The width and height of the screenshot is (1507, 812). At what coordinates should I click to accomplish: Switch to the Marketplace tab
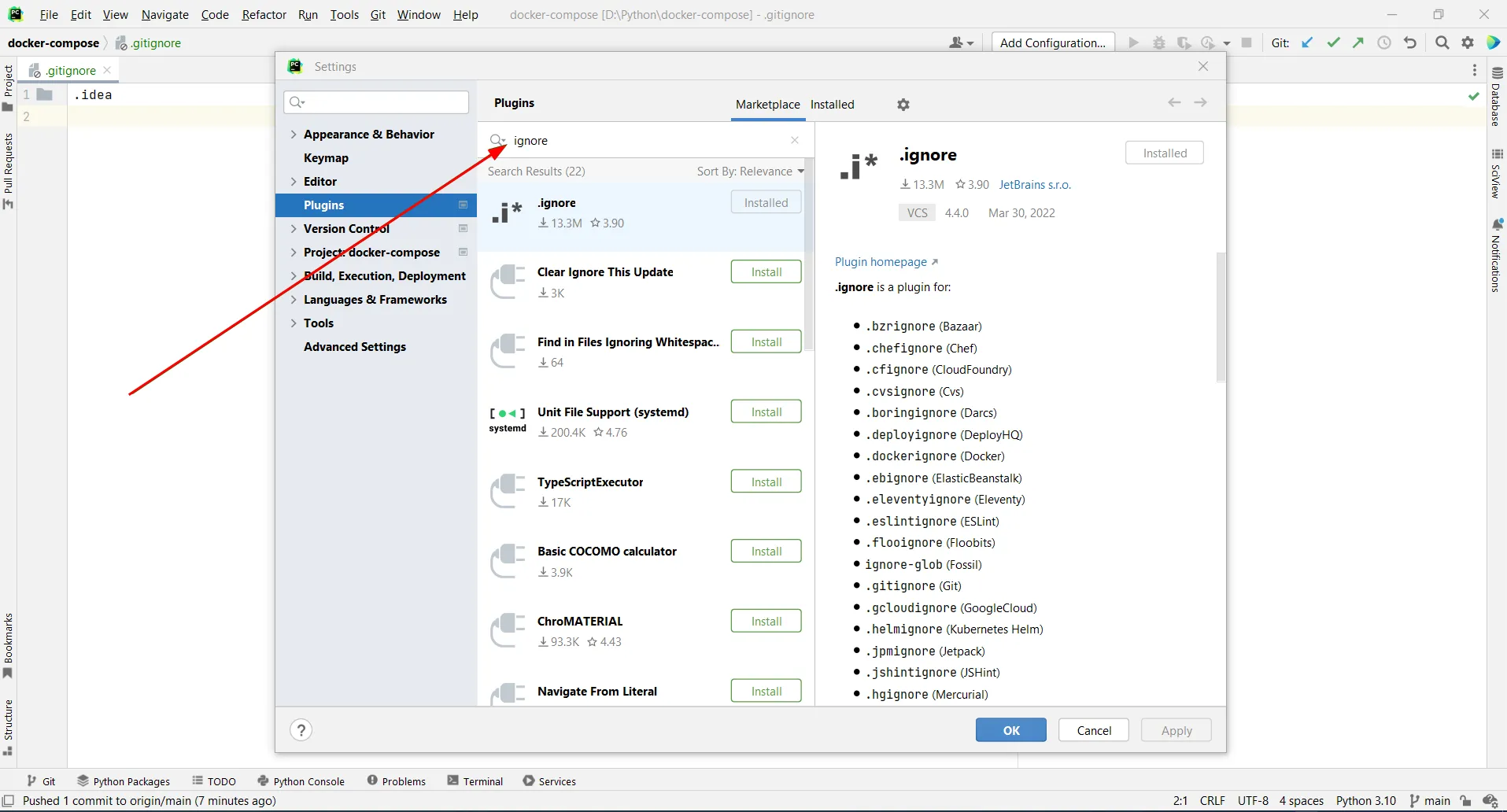pyautogui.click(x=767, y=105)
